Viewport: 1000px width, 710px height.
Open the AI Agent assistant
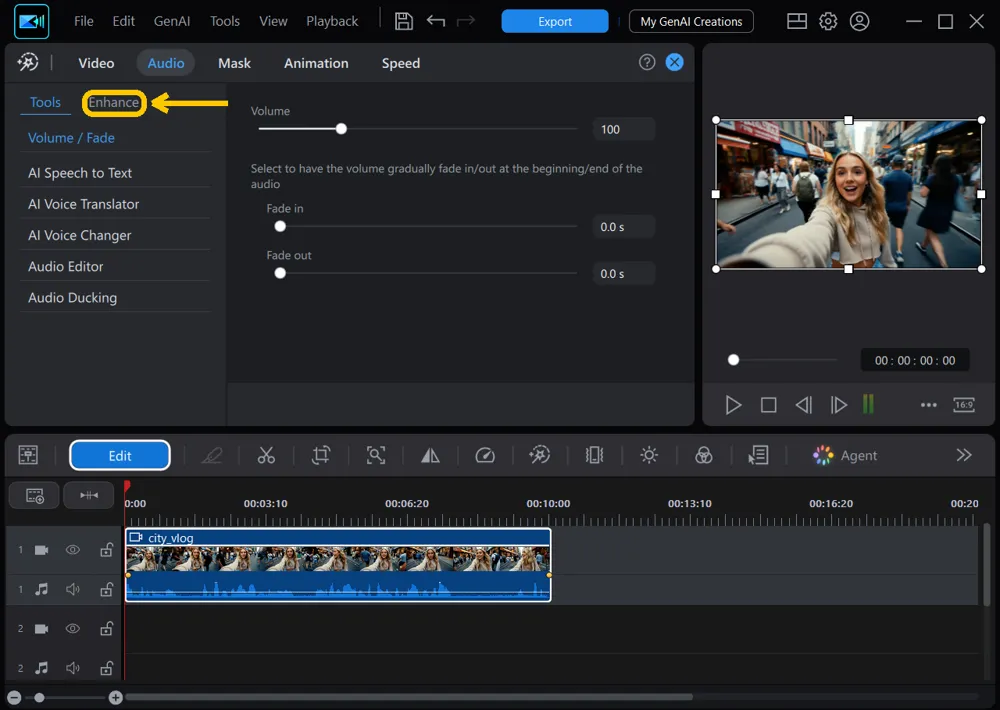[x=845, y=455]
